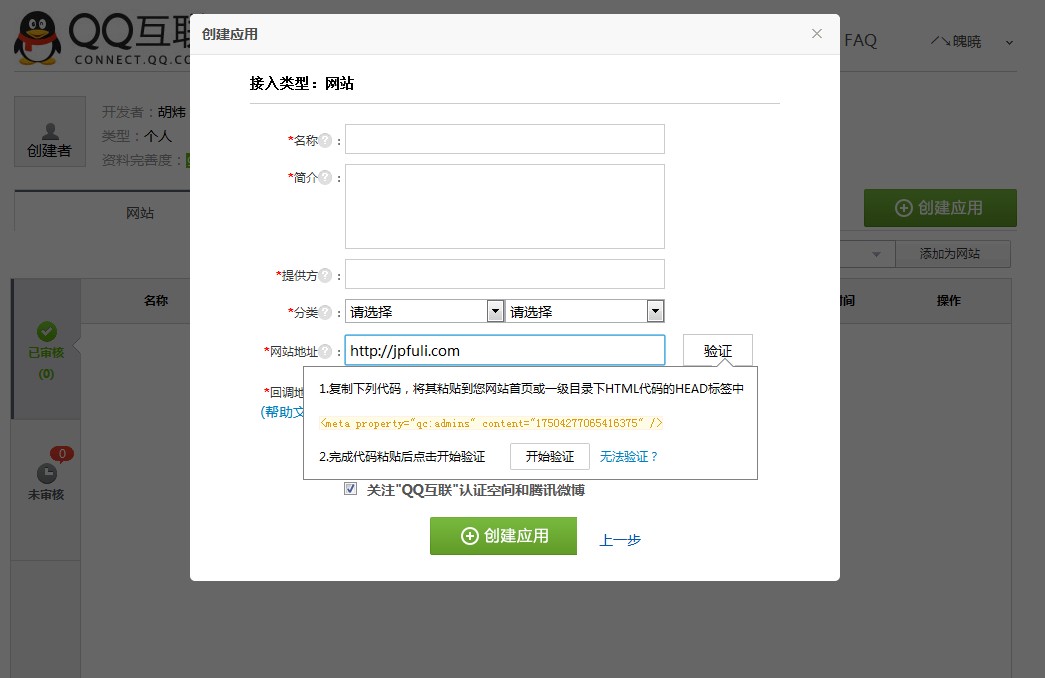Click the 操作 column header
The height and width of the screenshot is (678, 1045).
[949, 301]
